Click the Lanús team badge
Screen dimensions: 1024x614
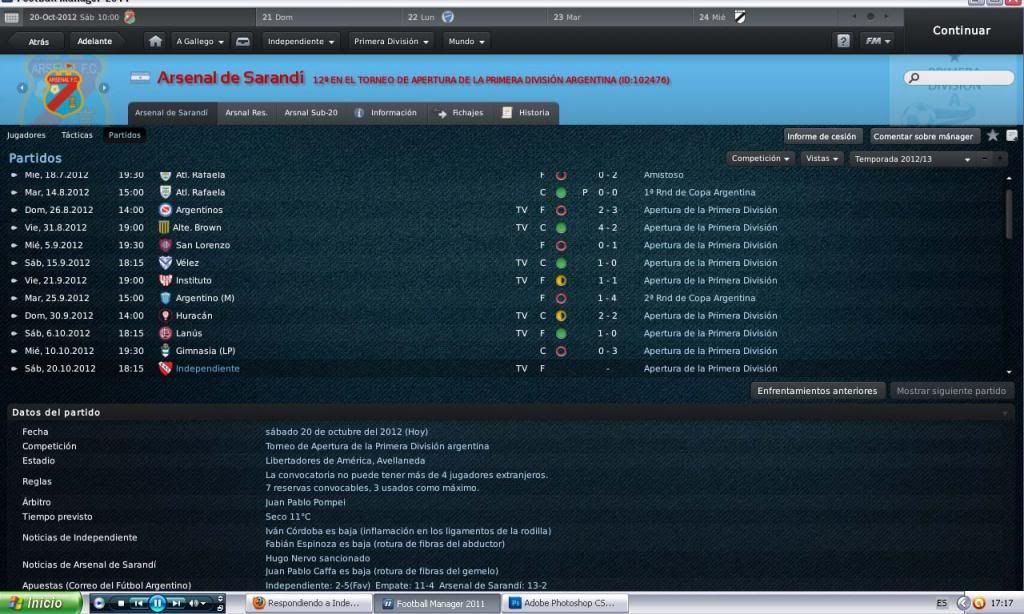pos(165,334)
